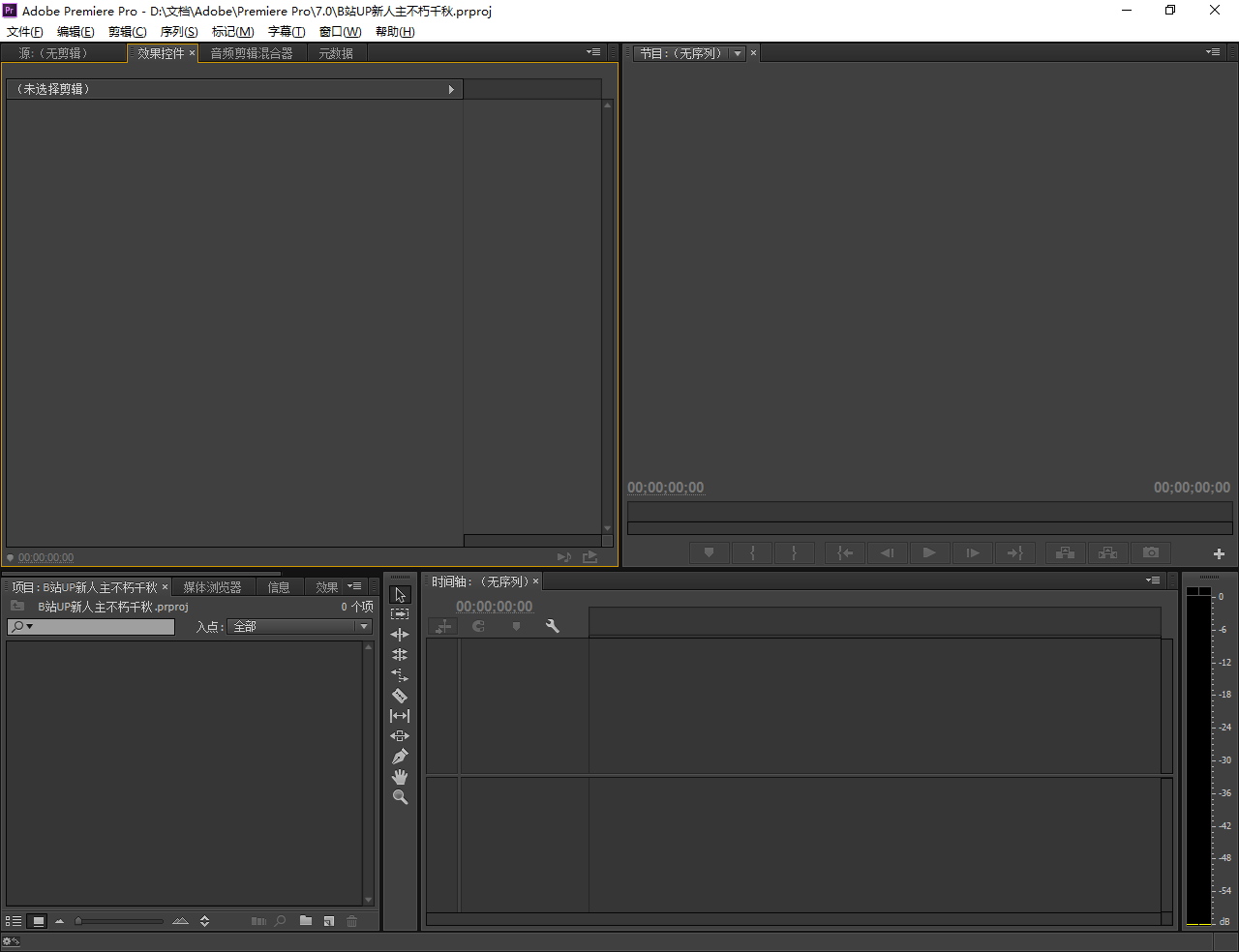Click the timeline add marker icon

(516, 627)
